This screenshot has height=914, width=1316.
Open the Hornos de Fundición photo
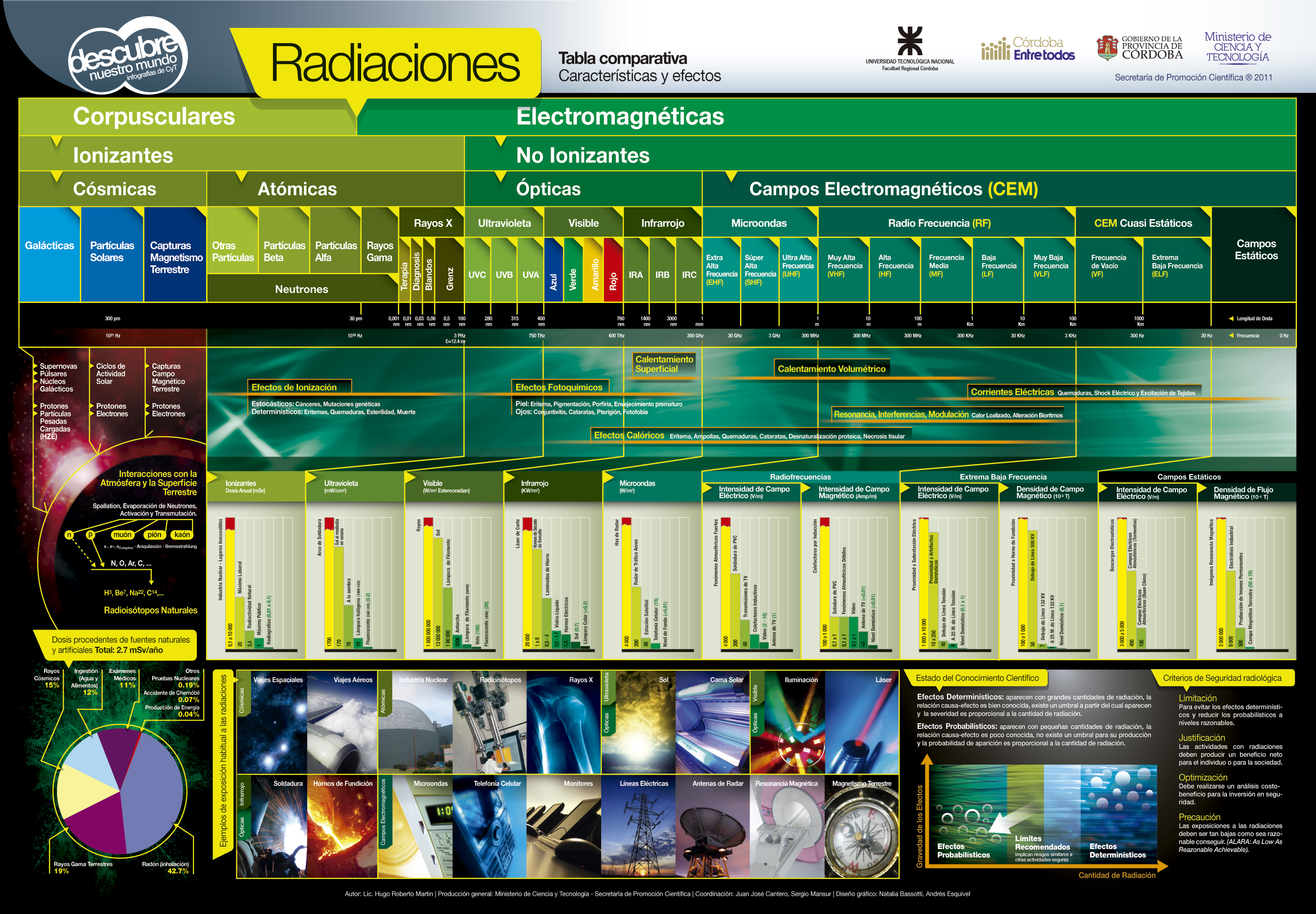point(343,826)
